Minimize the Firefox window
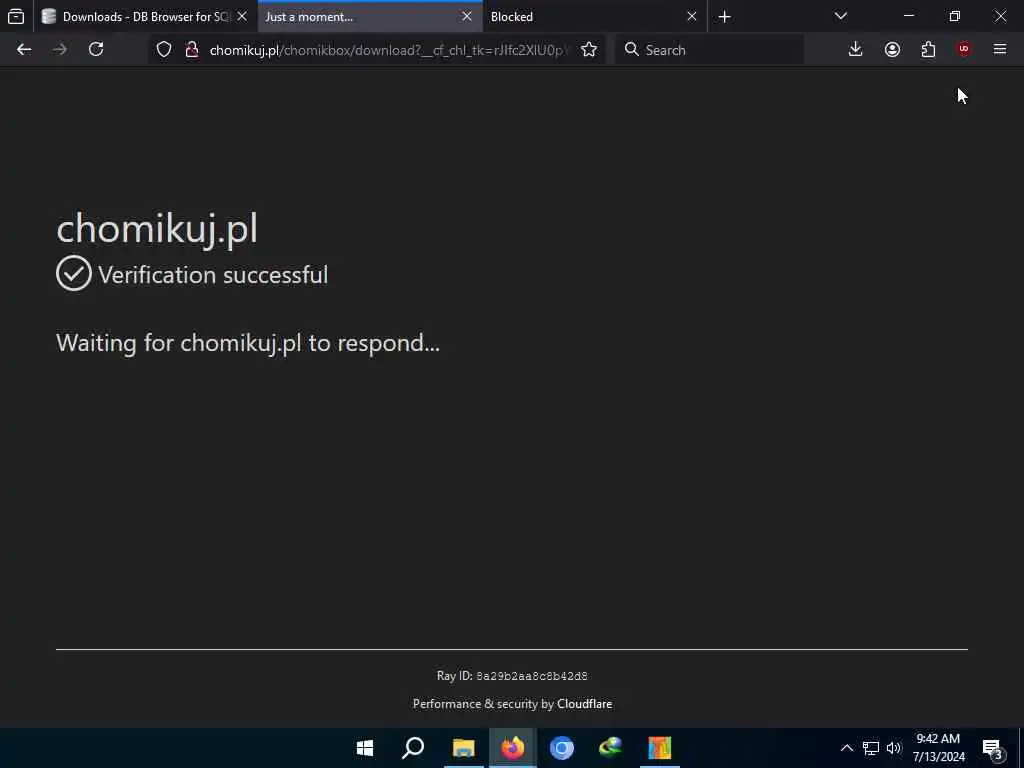The image size is (1024, 768). (909, 16)
